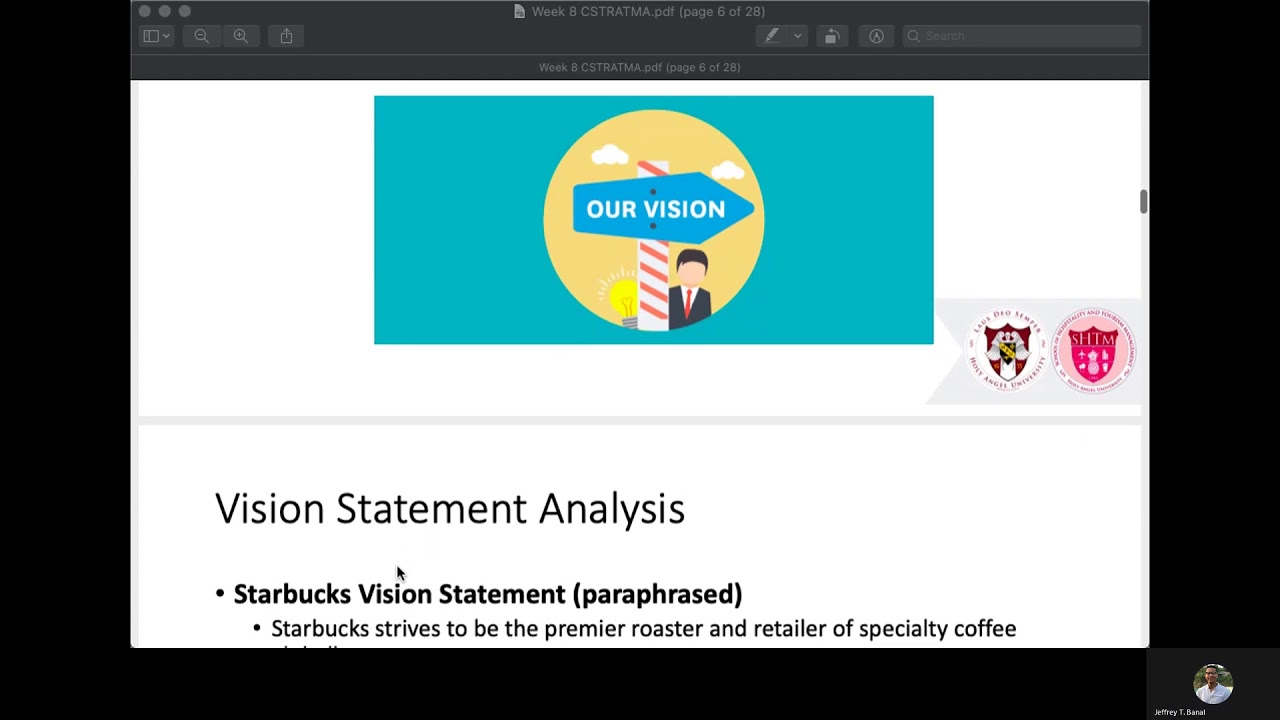Maximize the Preview window

point(184,11)
